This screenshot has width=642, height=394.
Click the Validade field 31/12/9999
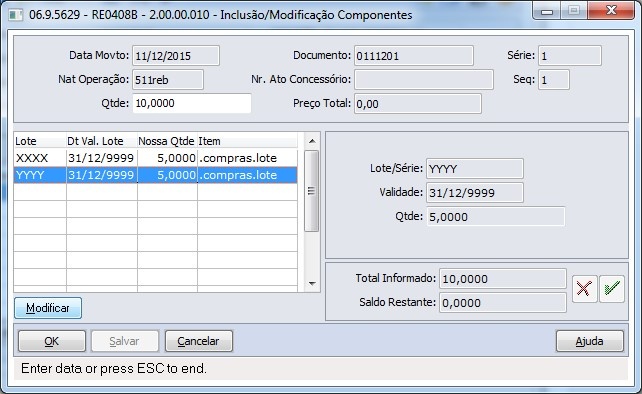[x=475, y=192]
